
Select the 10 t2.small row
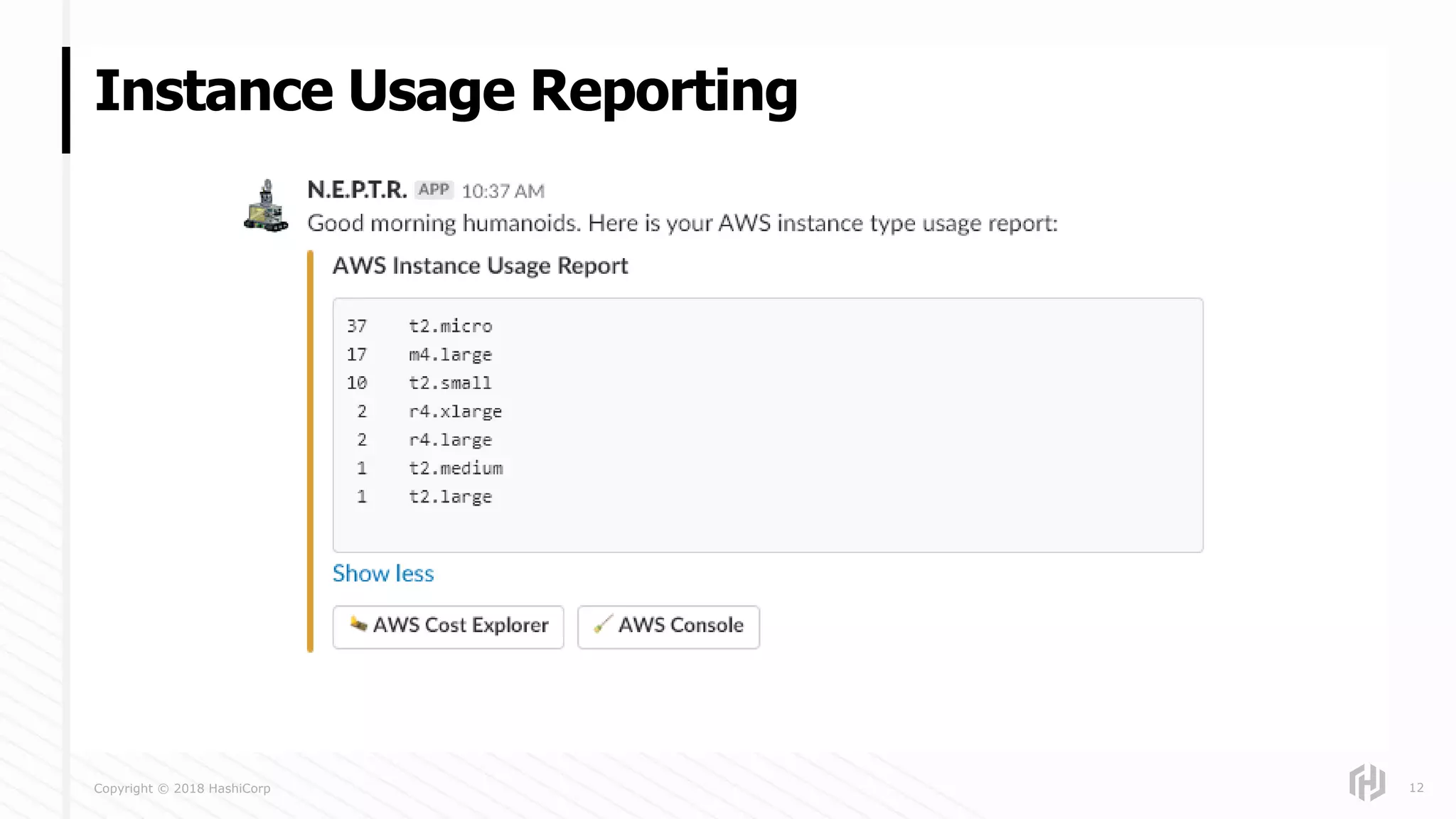419,383
